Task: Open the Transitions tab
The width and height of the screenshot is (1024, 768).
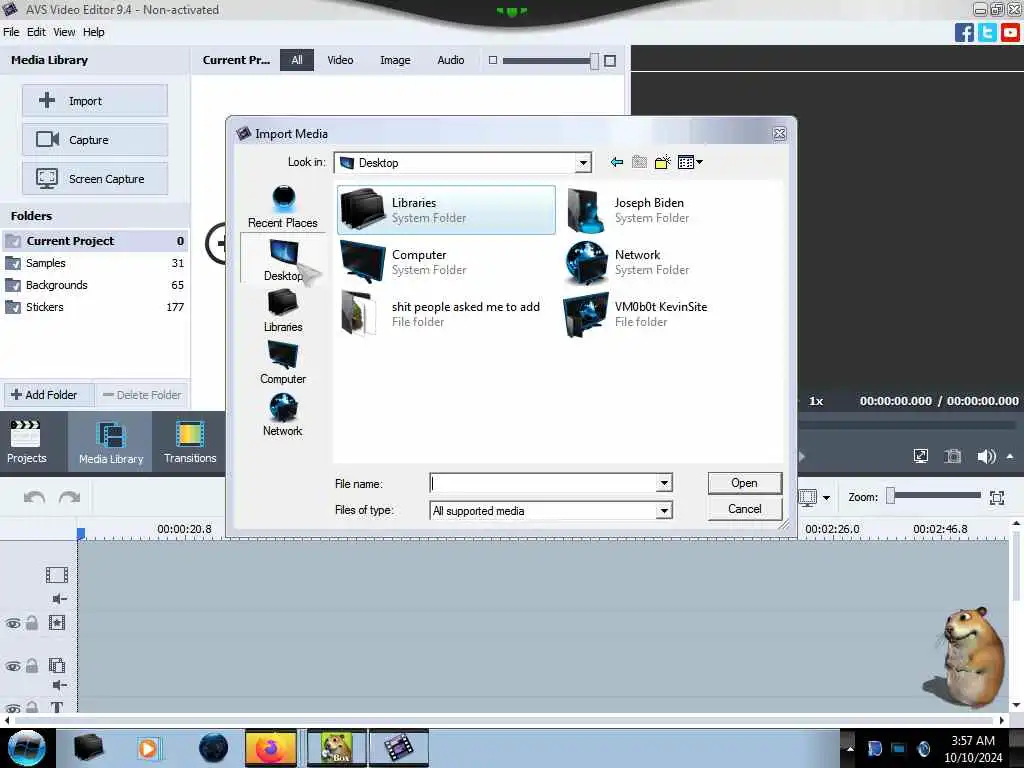Action: pos(190,441)
